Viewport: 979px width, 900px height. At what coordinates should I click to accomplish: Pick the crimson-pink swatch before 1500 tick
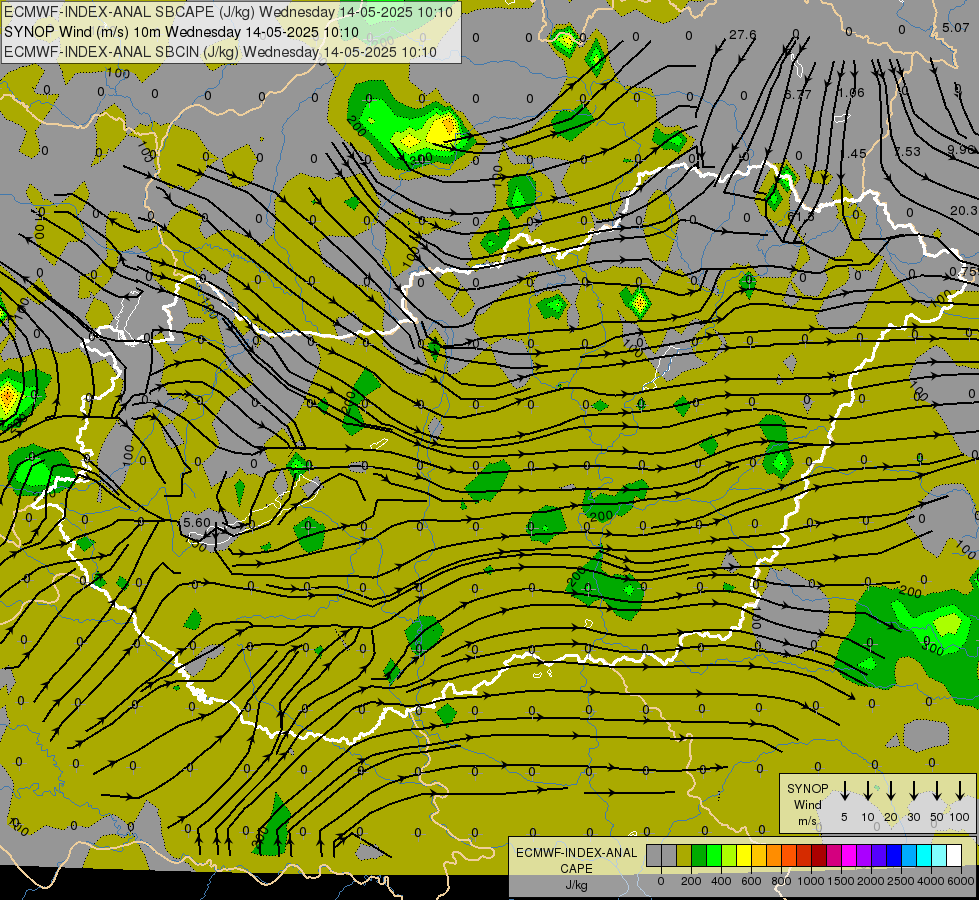[834, 856]
